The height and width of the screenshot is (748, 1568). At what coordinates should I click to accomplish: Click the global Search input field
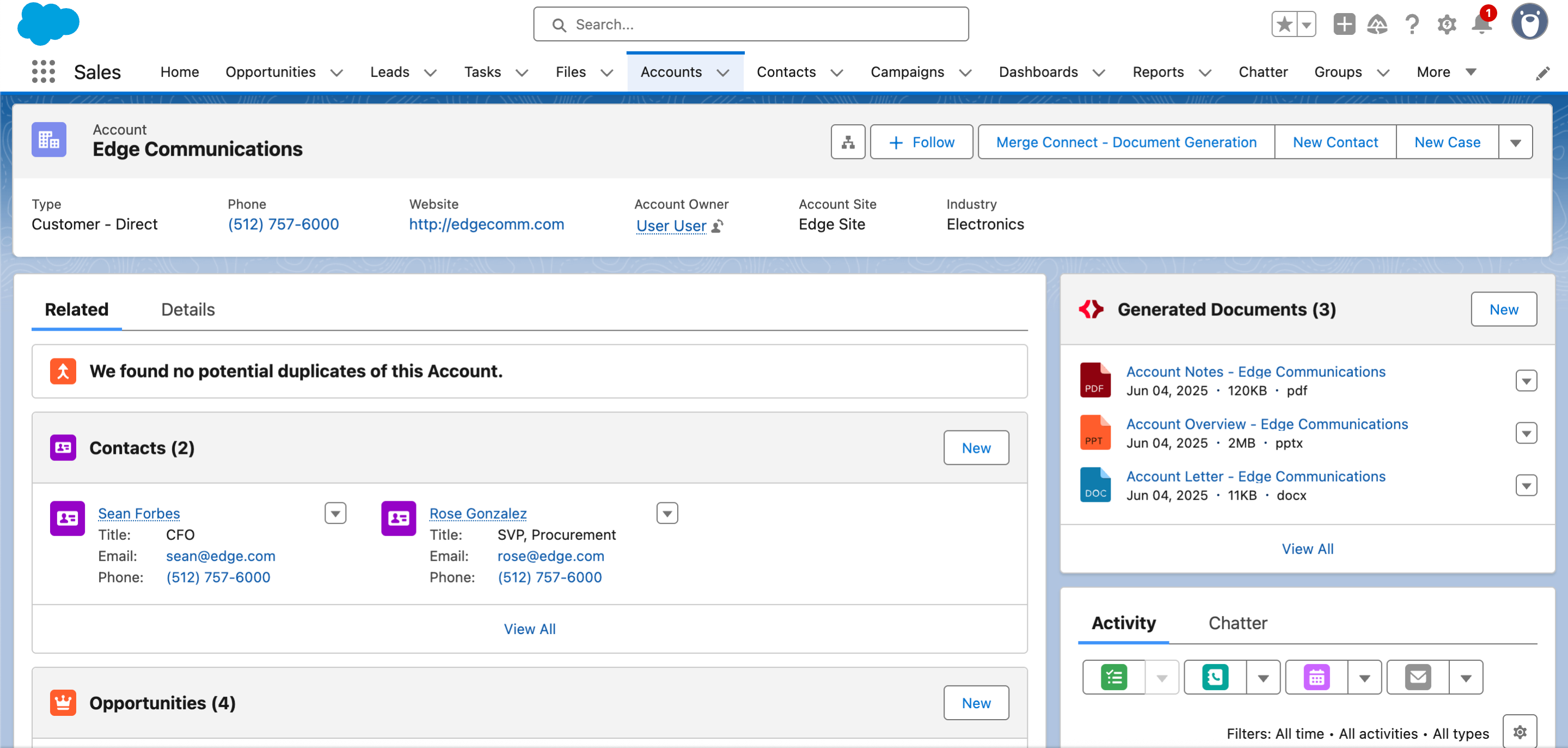point(751,25)
